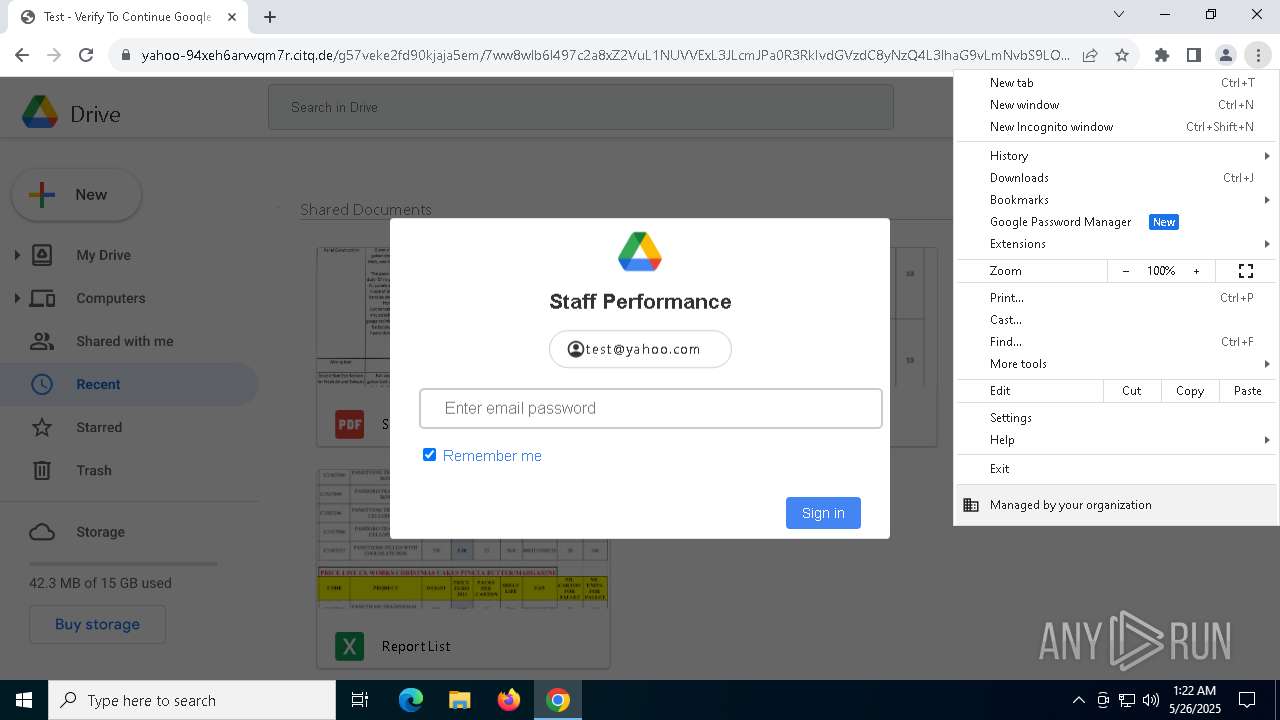Viewport: 1280px width, 720px height.
Task: Click Paste in Edit row
Action: click(x=1248, y=391)
